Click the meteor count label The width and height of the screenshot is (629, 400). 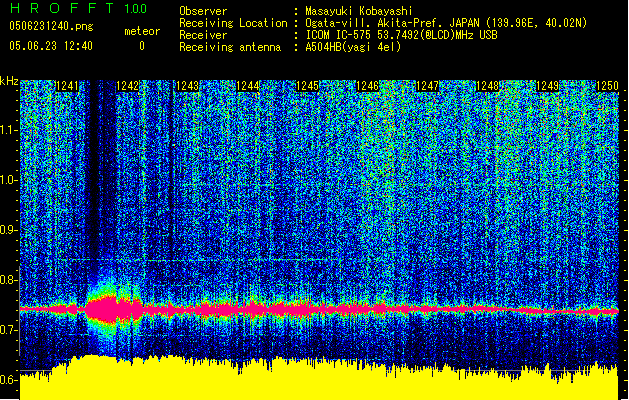[x=141, y=31]
